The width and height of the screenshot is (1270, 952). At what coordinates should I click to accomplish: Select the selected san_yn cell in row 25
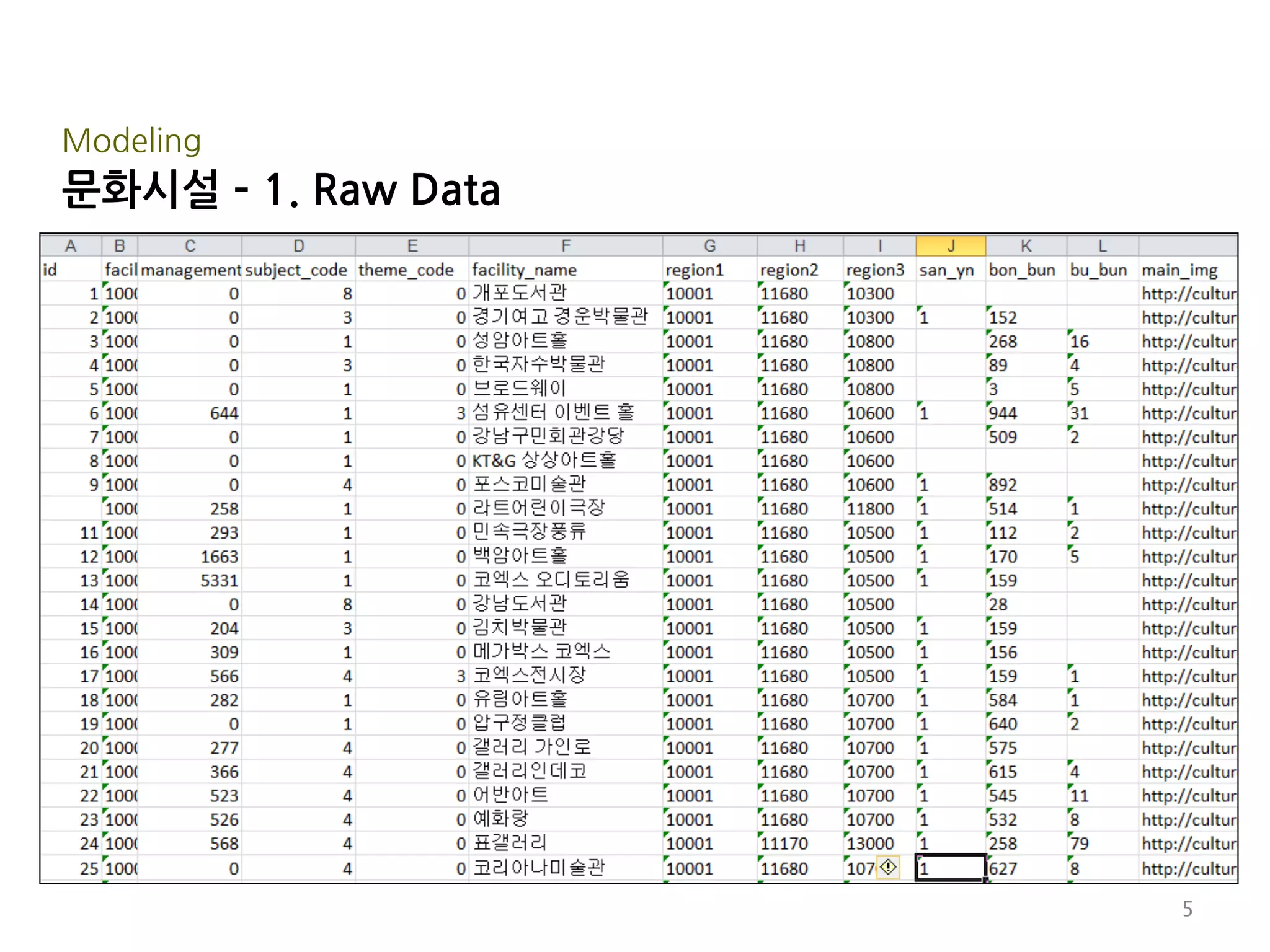coord(950,868)
